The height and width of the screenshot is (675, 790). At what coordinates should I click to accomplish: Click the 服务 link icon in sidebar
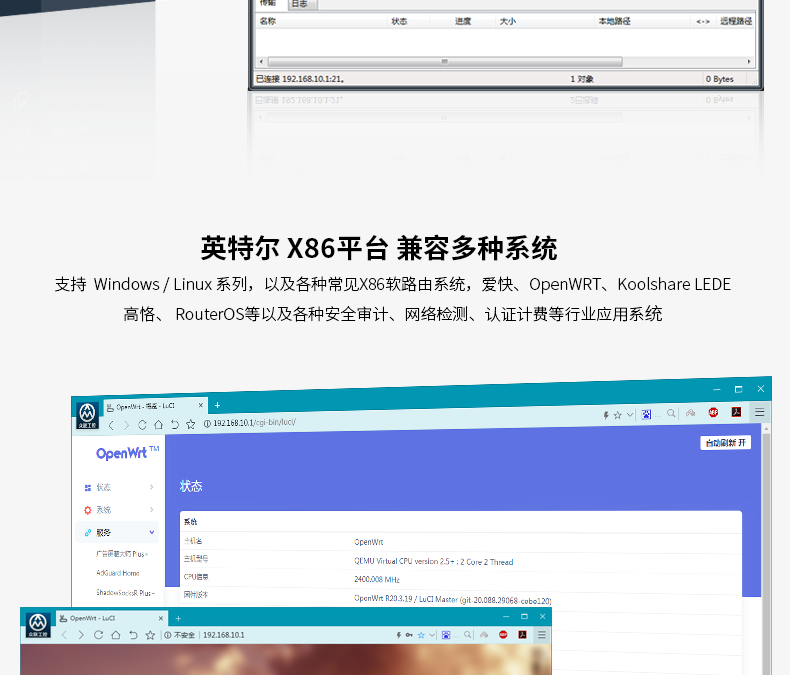pyautogui.click(x=88, y=532)
